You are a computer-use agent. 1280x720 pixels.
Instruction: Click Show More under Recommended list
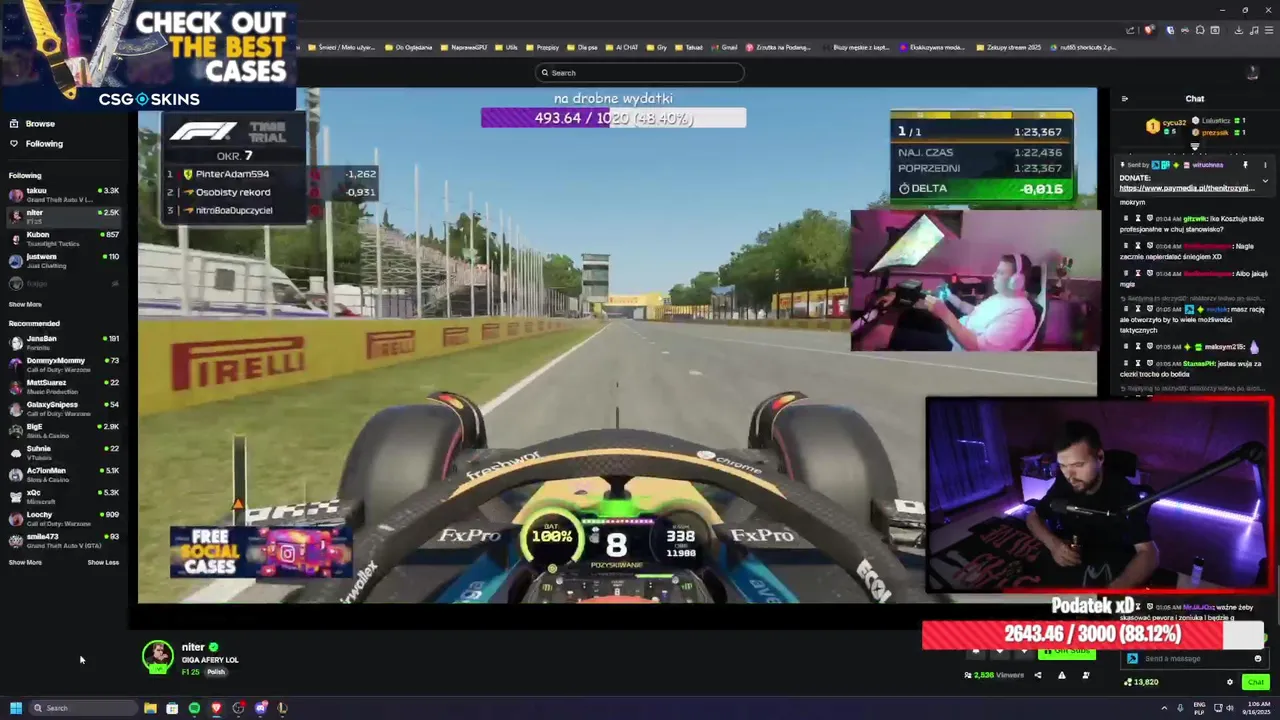click(25, 562)
